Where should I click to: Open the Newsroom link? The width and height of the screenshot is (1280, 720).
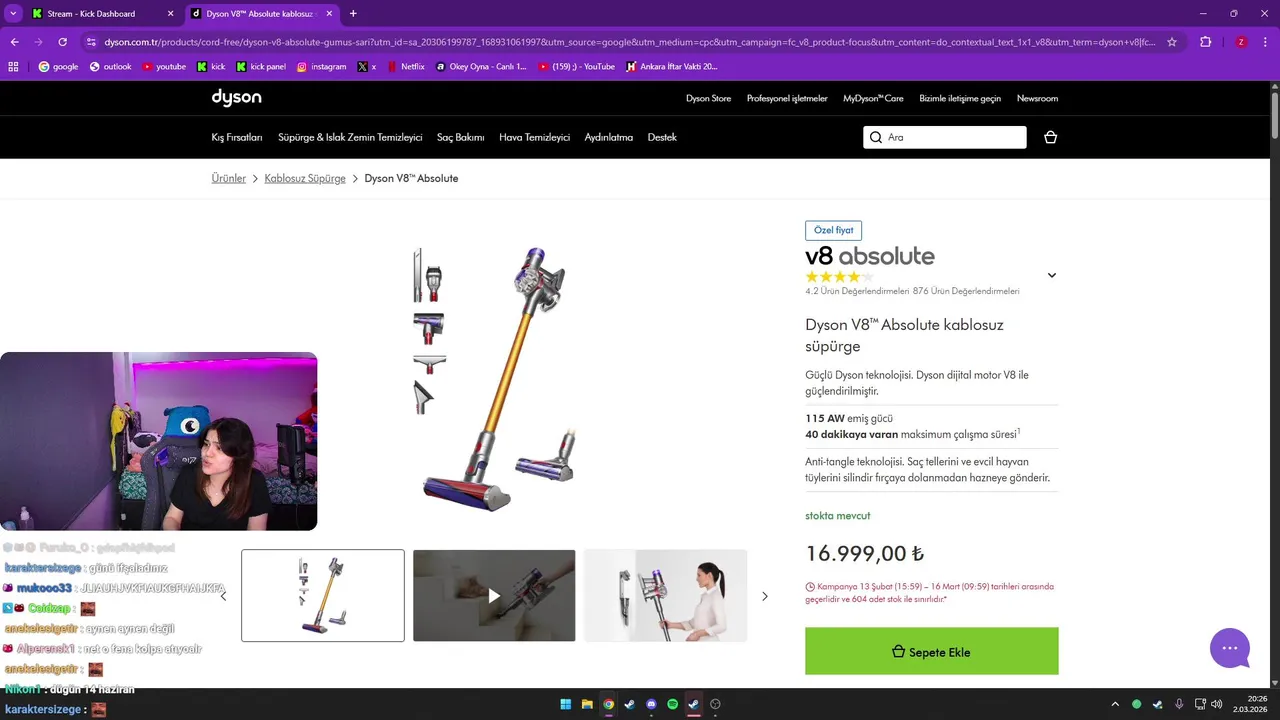[x=1037, y=98]
